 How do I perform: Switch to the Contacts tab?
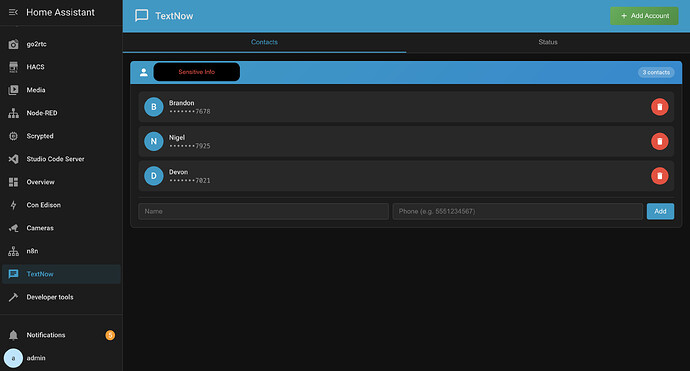pyautogui.click(x=264, y=42)
